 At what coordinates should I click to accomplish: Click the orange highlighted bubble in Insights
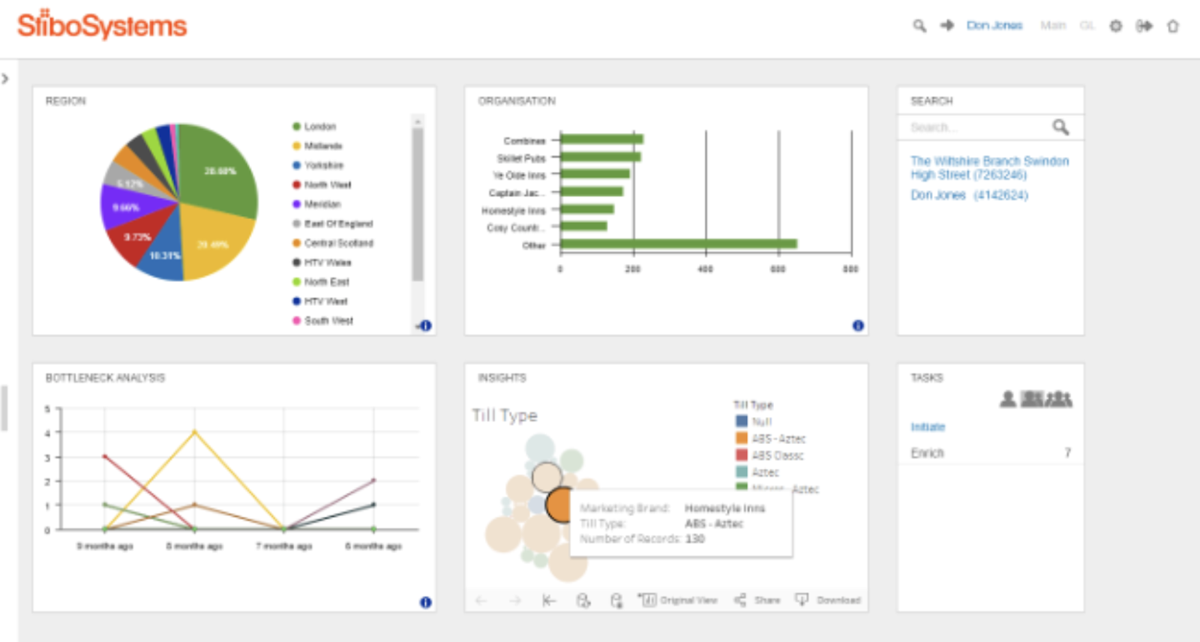560,505
